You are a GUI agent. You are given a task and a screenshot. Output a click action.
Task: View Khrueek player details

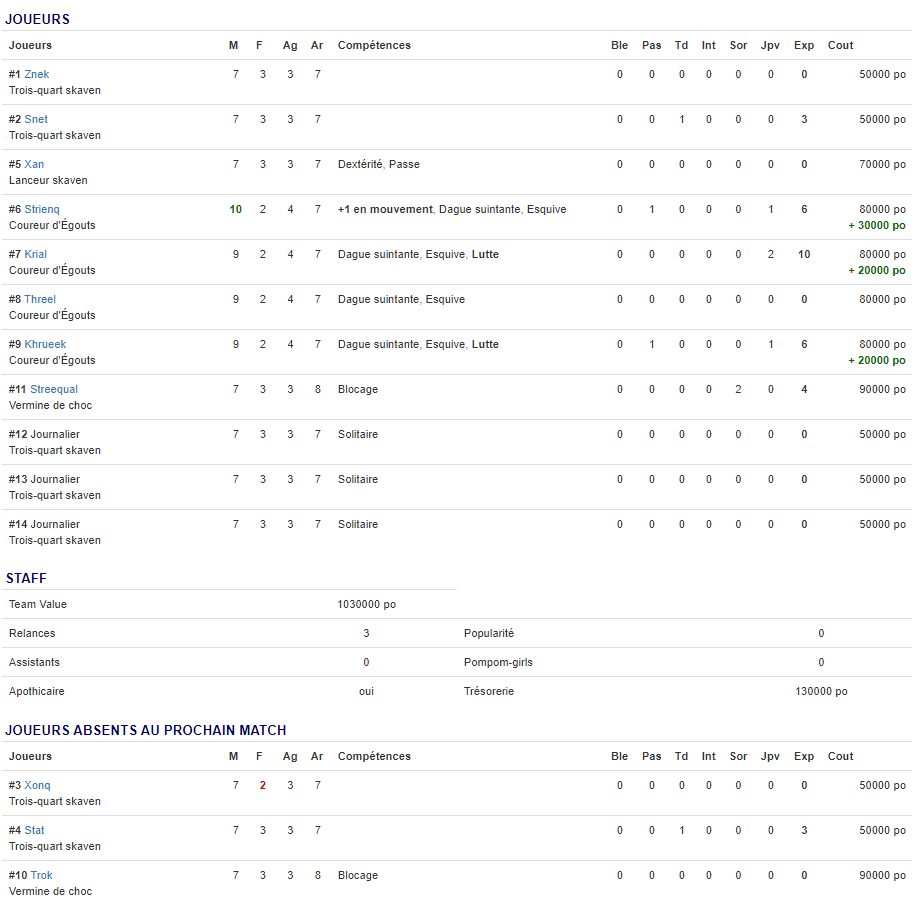pos(45,345)
